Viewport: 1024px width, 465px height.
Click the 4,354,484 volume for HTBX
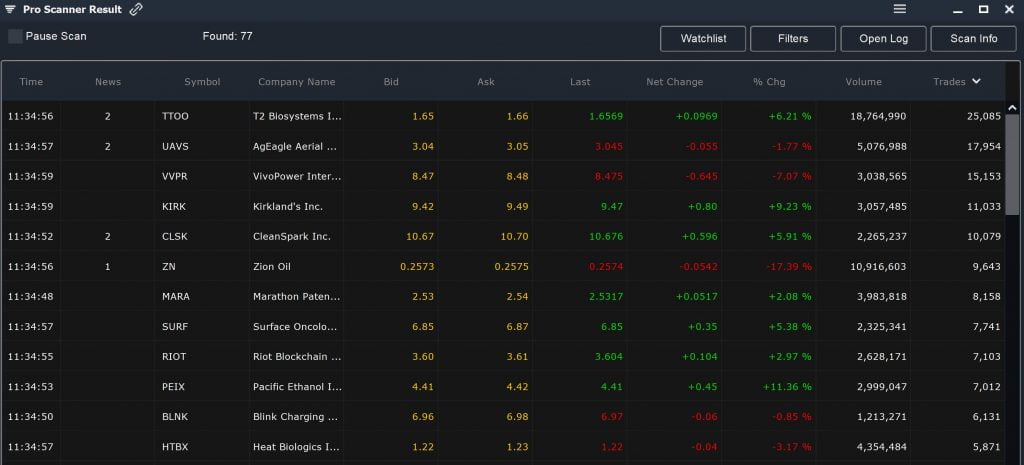882,447
